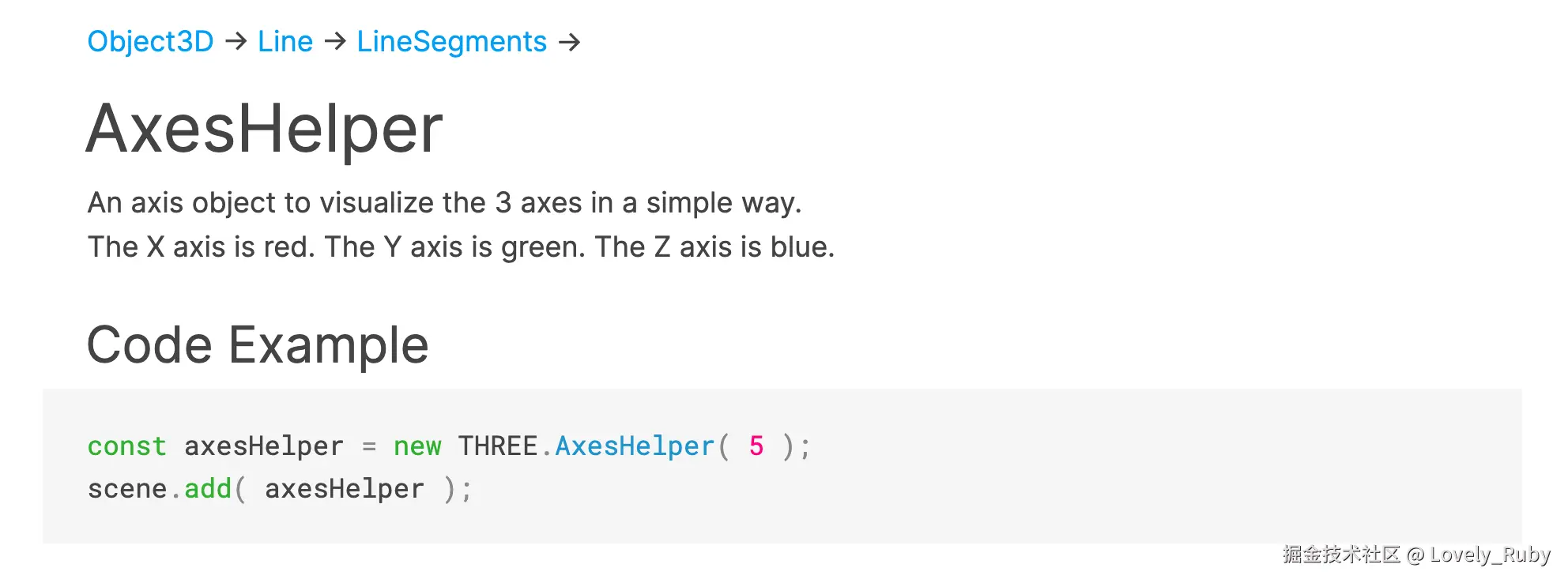
Task: Click the THREE namespace in the code
Action: 498,446
